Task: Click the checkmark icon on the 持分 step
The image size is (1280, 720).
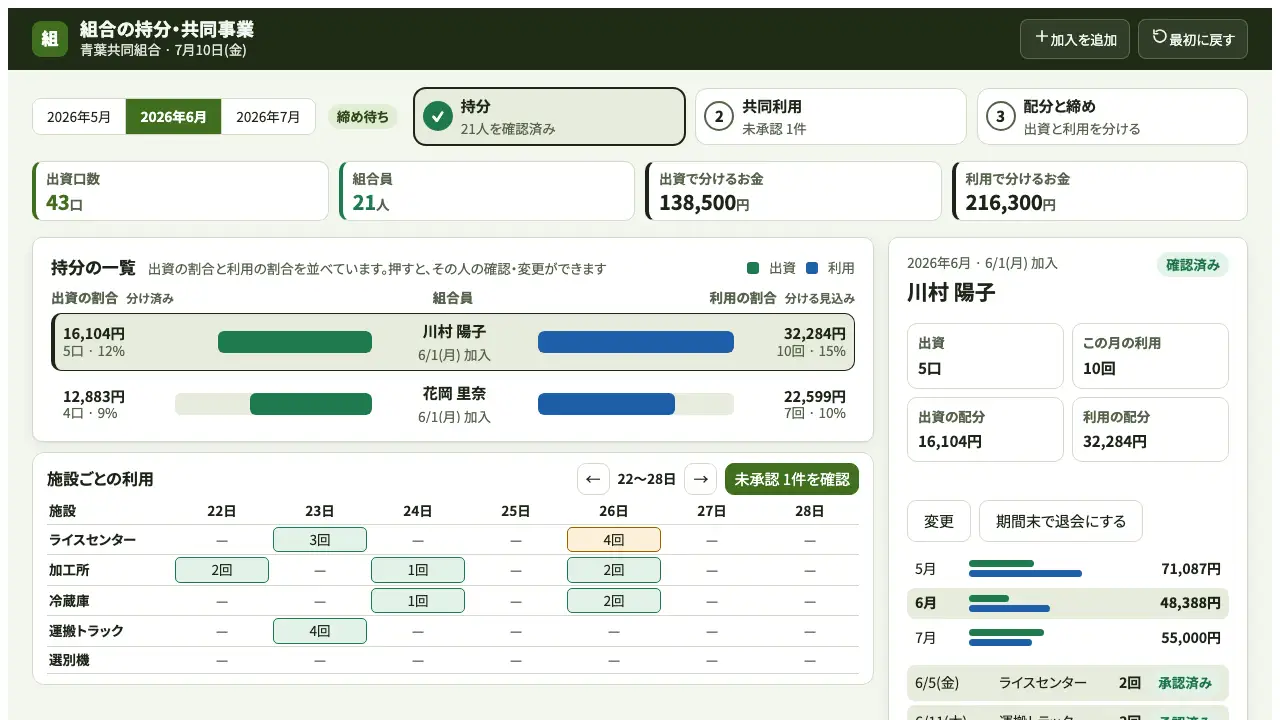Action: click(438, 116)
